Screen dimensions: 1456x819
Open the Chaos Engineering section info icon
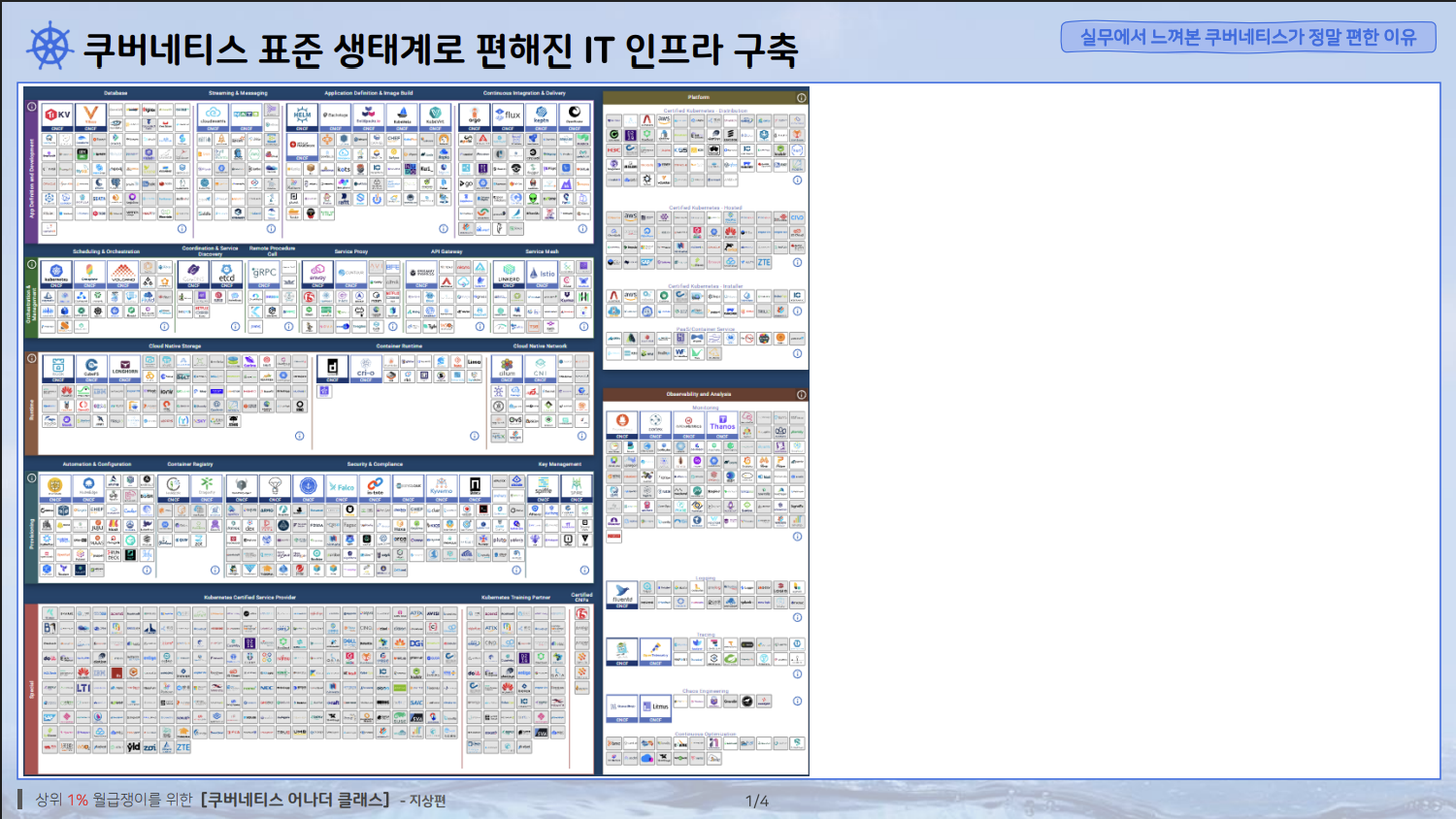[x=797, y=701]
